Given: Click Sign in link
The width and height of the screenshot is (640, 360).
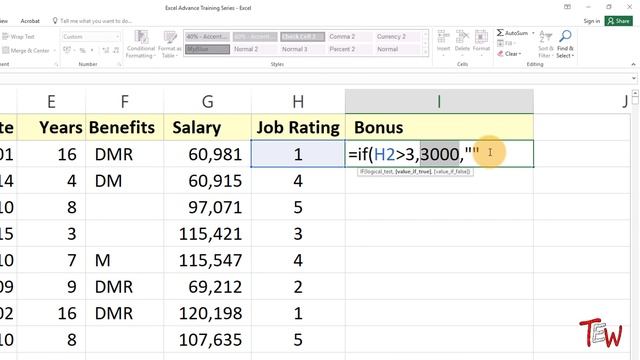Looking at the screenshot, I should point(591,21).
